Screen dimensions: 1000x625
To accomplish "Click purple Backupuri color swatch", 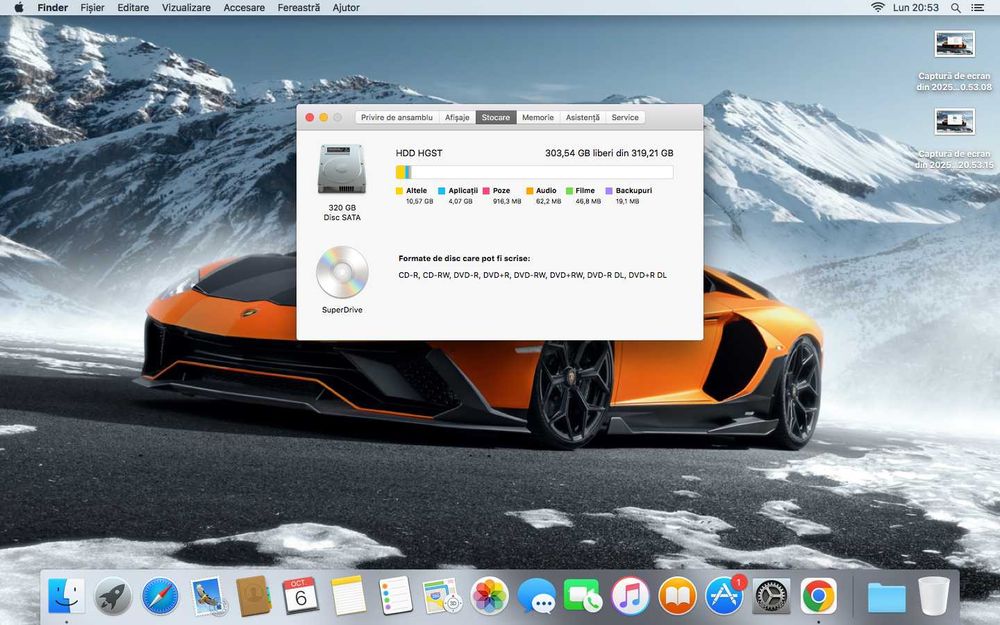I will [609, 191].
